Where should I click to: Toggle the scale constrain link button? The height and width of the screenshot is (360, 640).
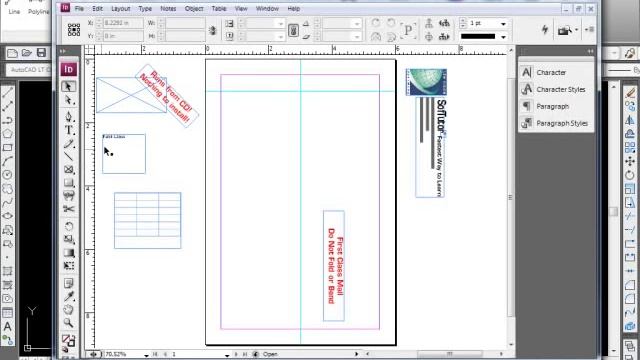pyautogui.click(x=293, y=30)
